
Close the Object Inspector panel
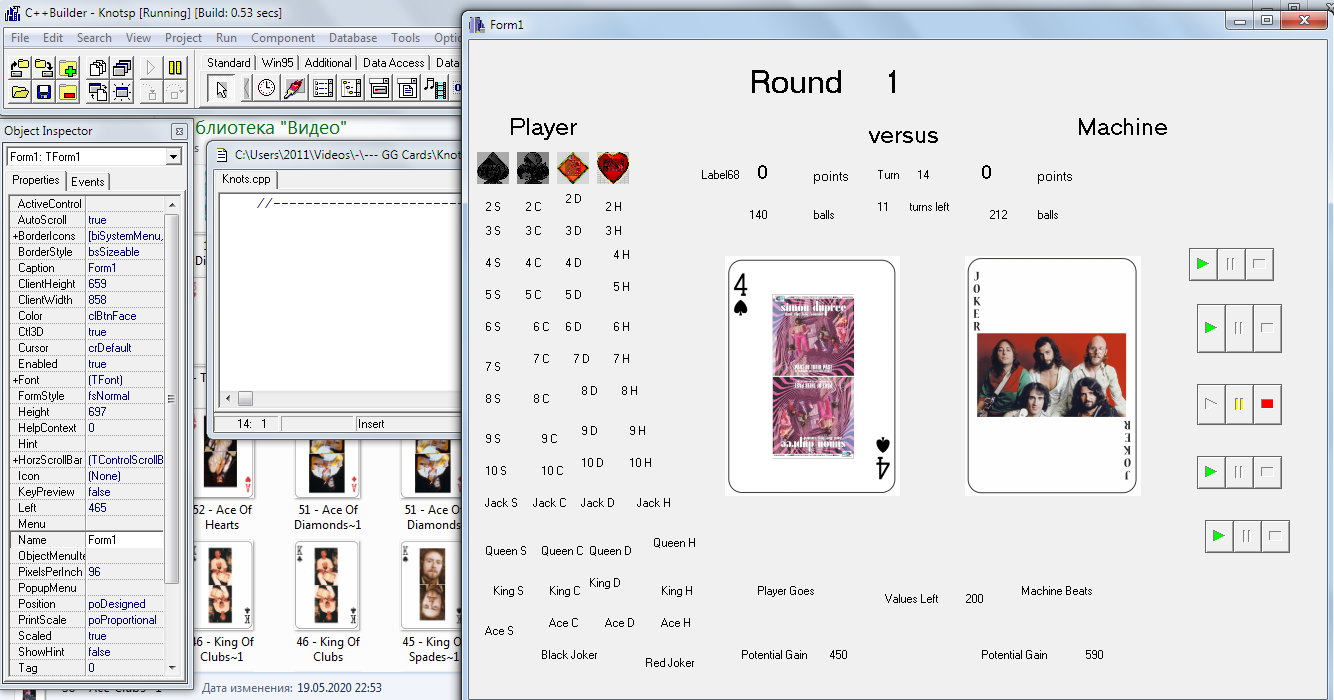(x=178, y=131)
